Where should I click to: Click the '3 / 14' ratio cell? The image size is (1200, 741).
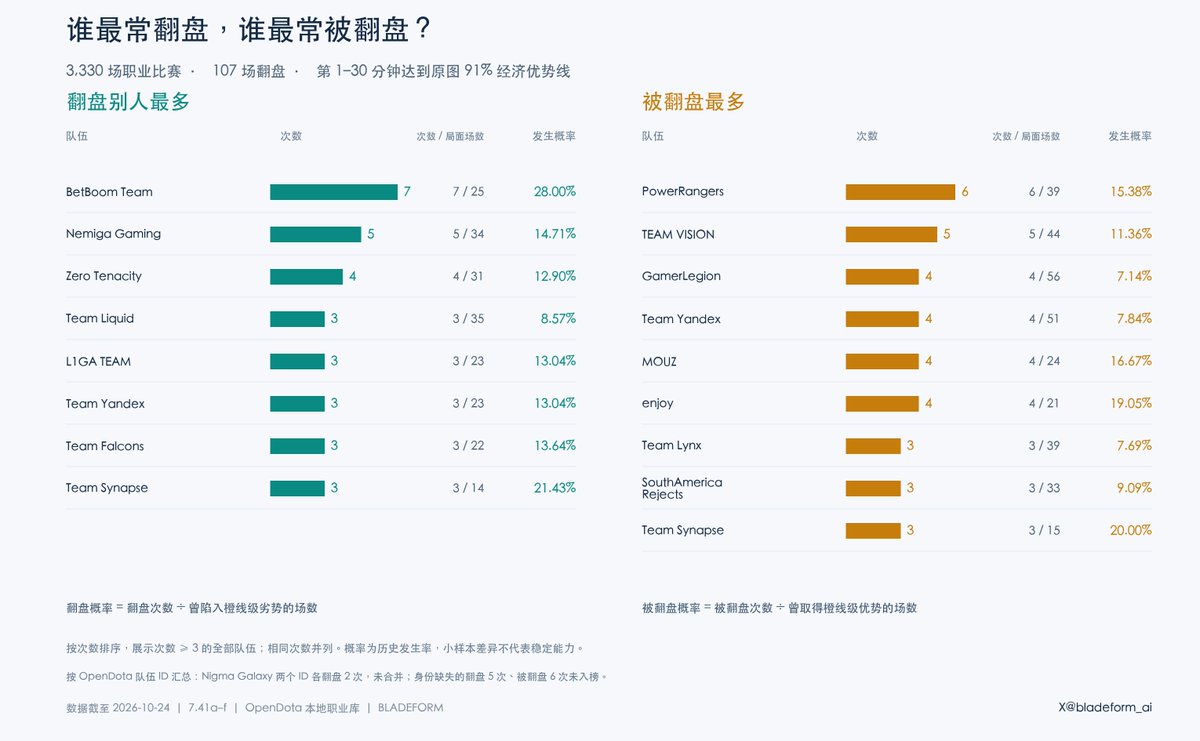[x=468, y=488]
